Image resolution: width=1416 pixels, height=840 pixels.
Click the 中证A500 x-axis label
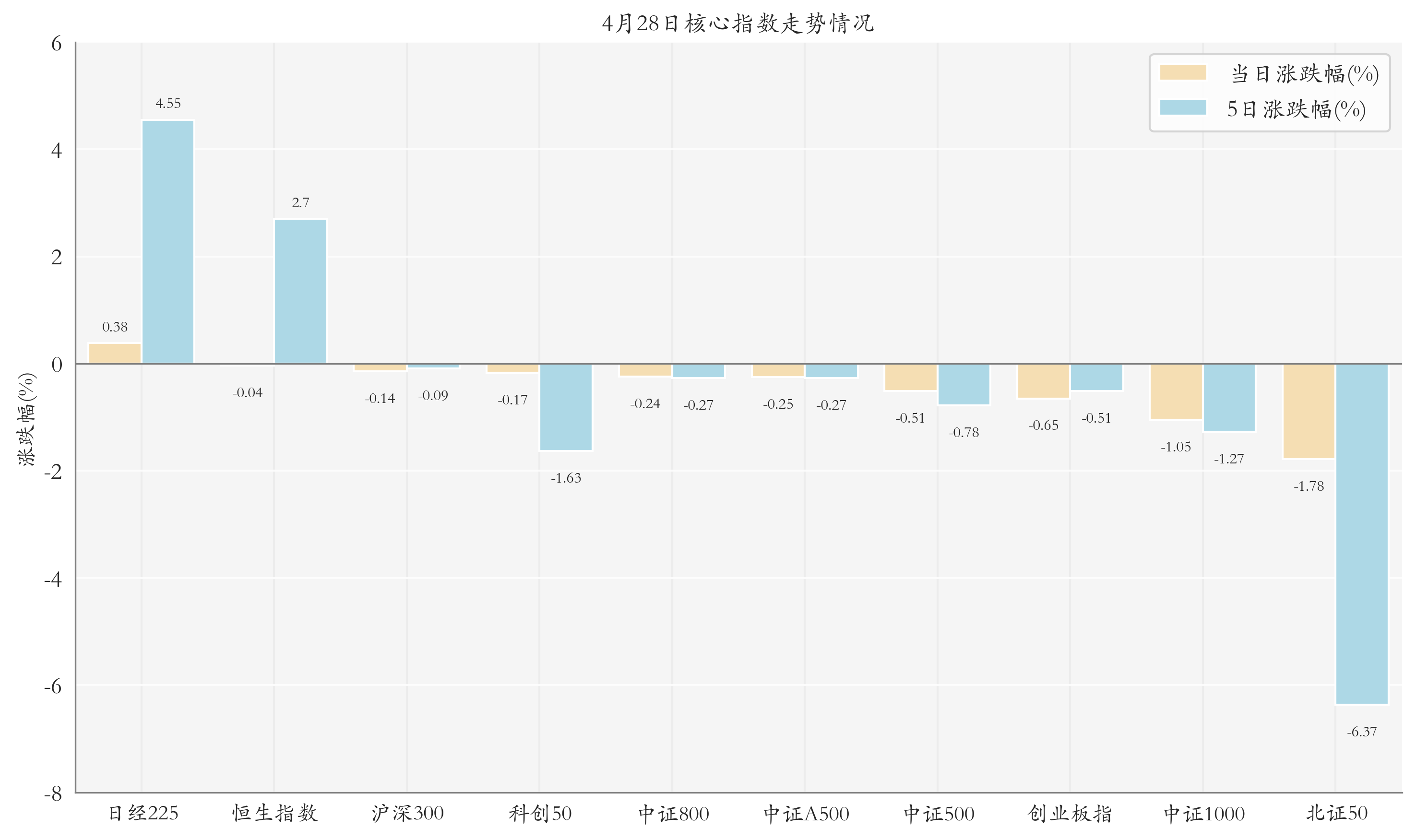click(806, 814)
